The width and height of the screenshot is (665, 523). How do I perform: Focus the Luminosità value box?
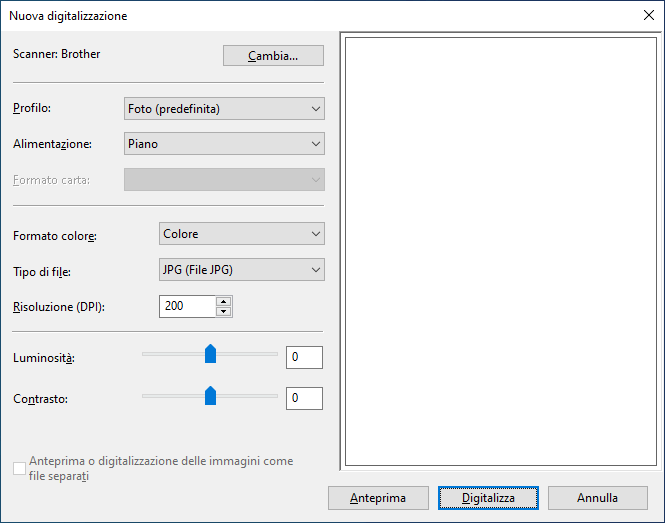click(x=304, y=357)
